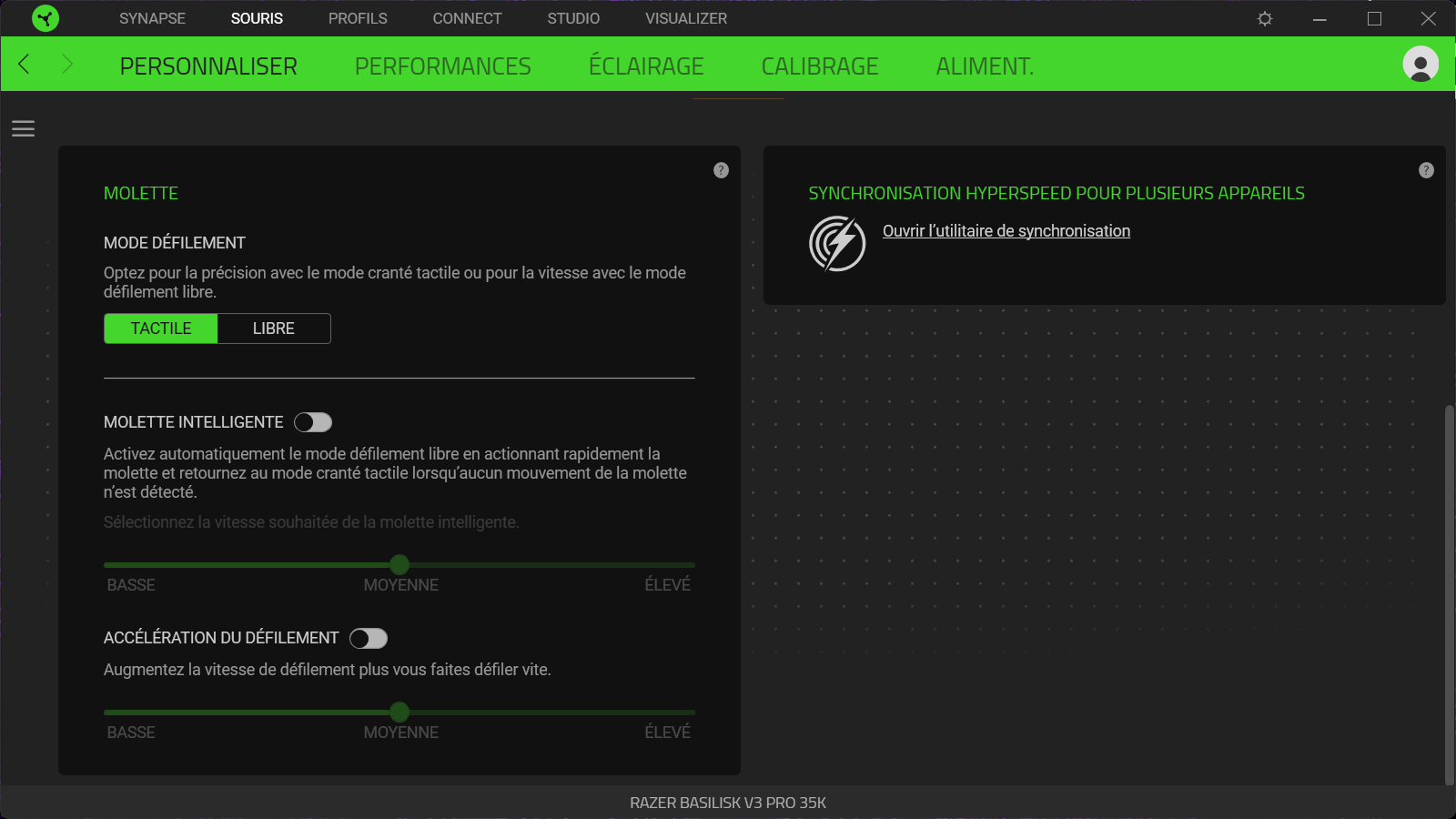The height and width of the screenshot is (819, 1456).
Task: Open settings via the gear icon
Action: click(x=1265, y=18)
